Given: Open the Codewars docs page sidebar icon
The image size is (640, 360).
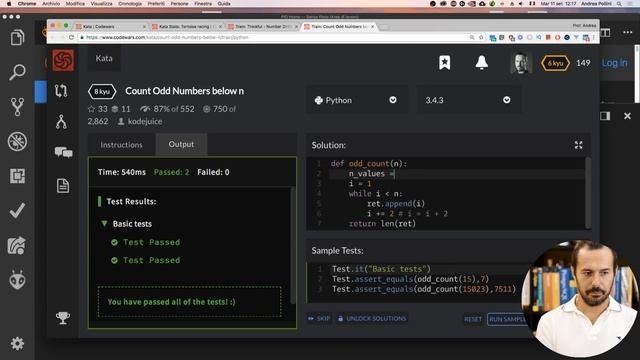Looking at the screenshot, I should [63, 186].
